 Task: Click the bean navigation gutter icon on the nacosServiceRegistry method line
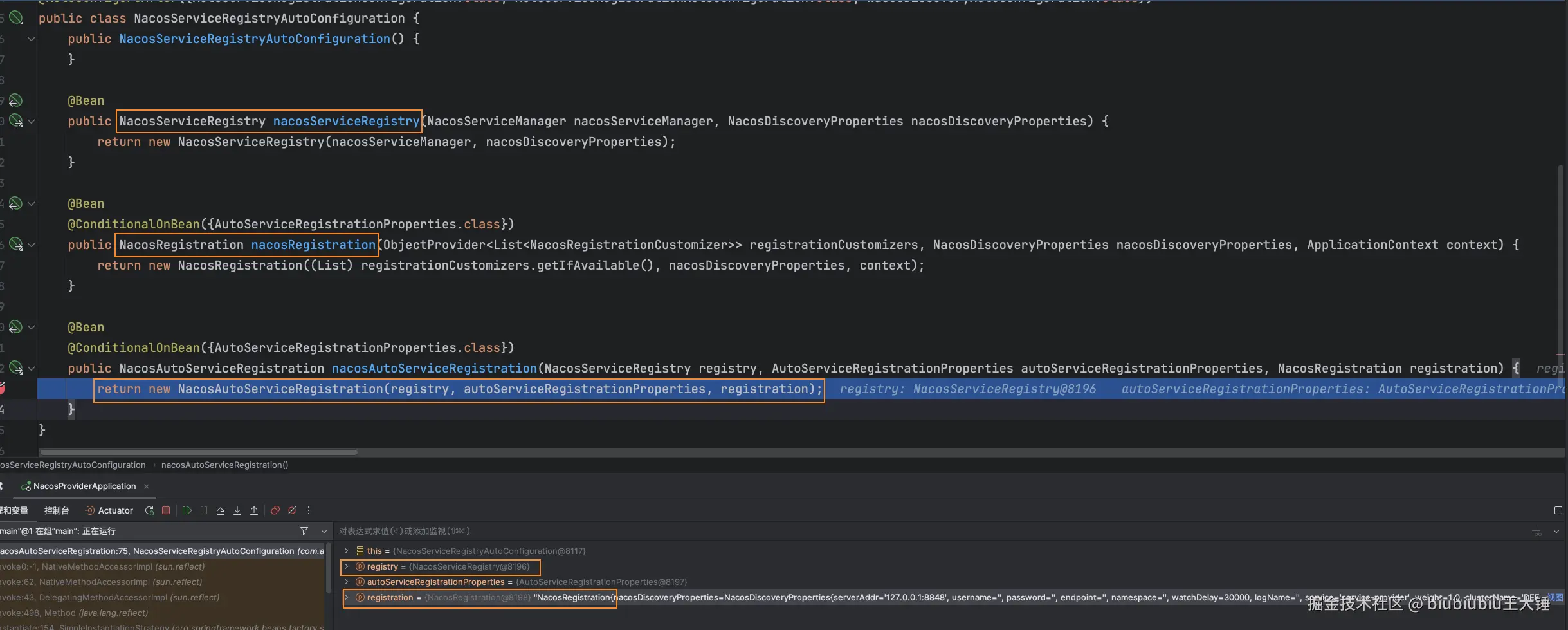tap(16, 121)
